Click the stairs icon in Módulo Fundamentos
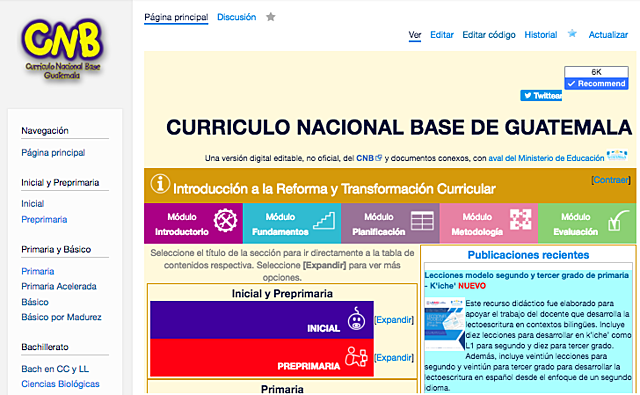The height and width of the screenshot is (395, 640). (x=324, y=220)
